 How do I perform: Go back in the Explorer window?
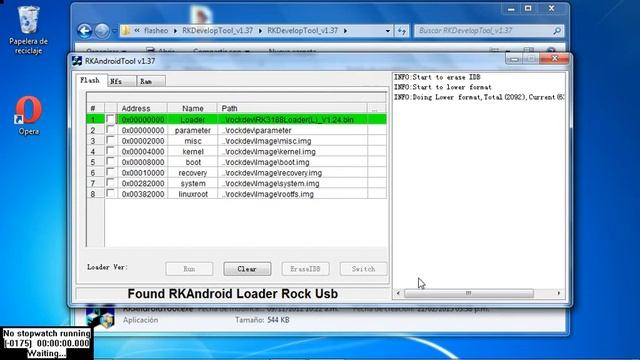tap(84, 31)
